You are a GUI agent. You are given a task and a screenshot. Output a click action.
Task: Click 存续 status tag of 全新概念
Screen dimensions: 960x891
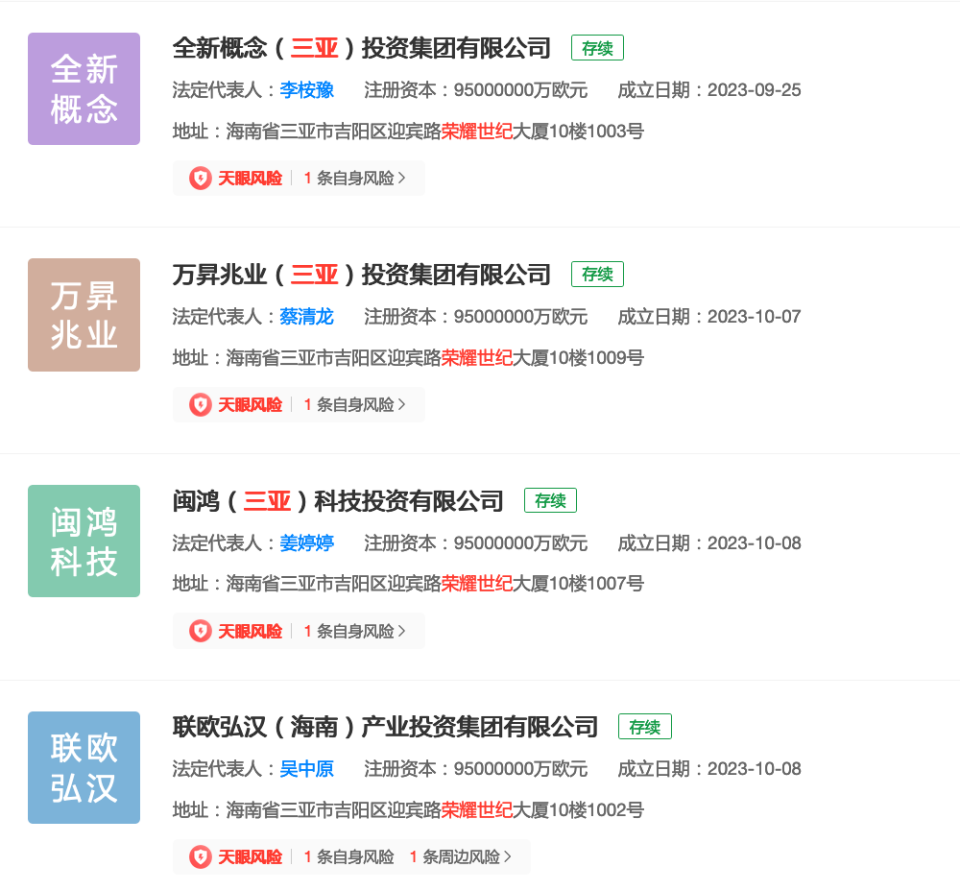598,48
